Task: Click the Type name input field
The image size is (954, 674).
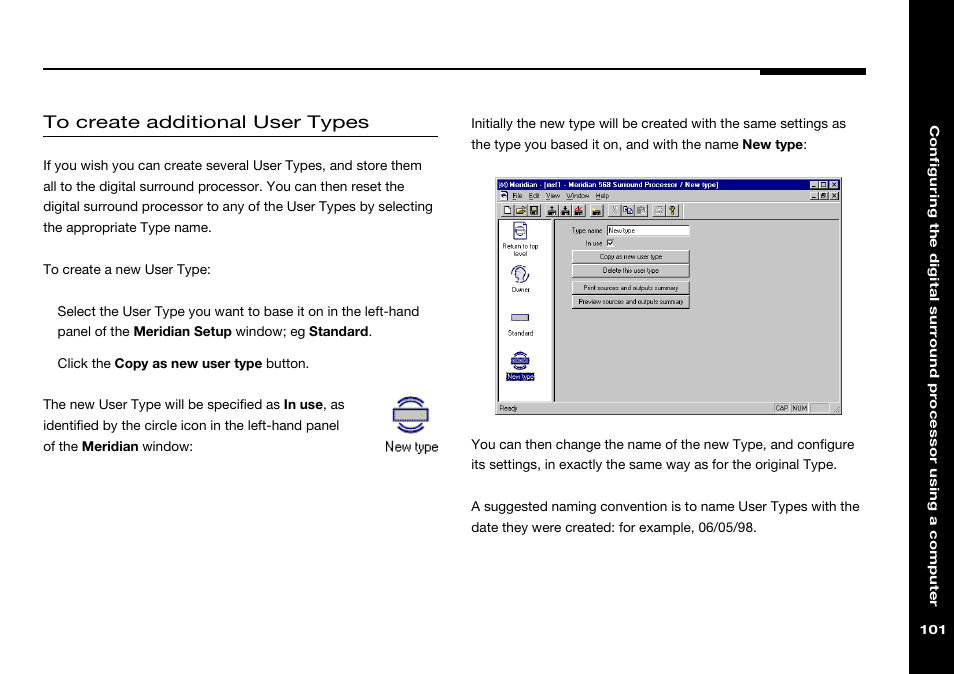Action: point(648,231)
